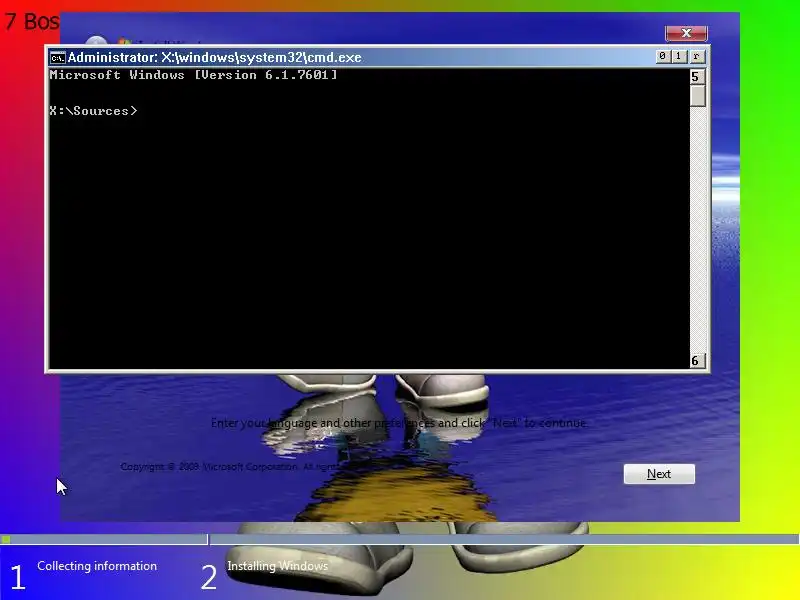Click the command prompt scrollbar down arrow

click(697, 361)
